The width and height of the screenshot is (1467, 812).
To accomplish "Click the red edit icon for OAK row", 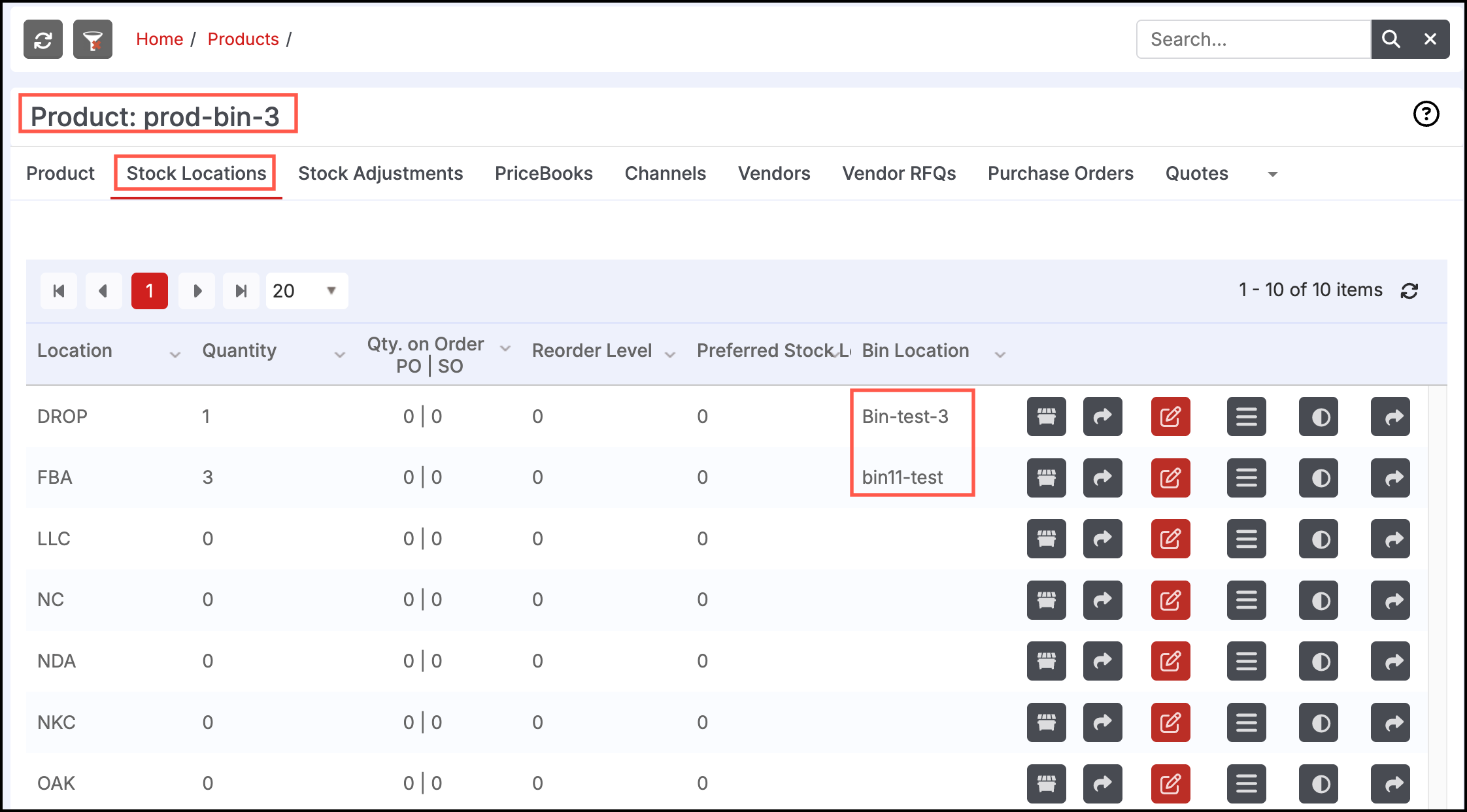I will [1170, 783].
